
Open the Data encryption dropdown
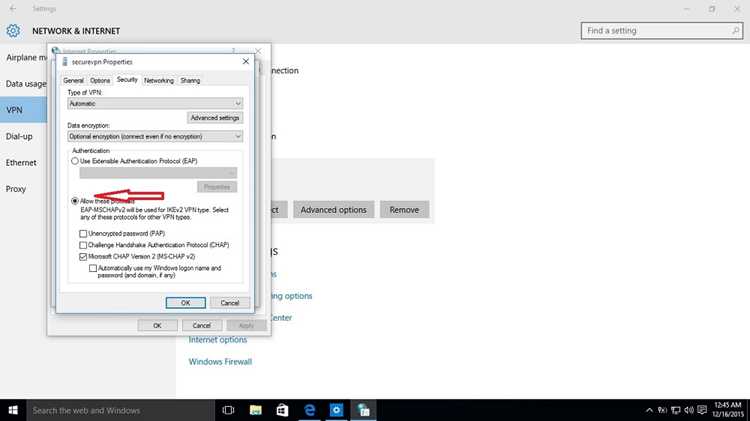(155, 136)
